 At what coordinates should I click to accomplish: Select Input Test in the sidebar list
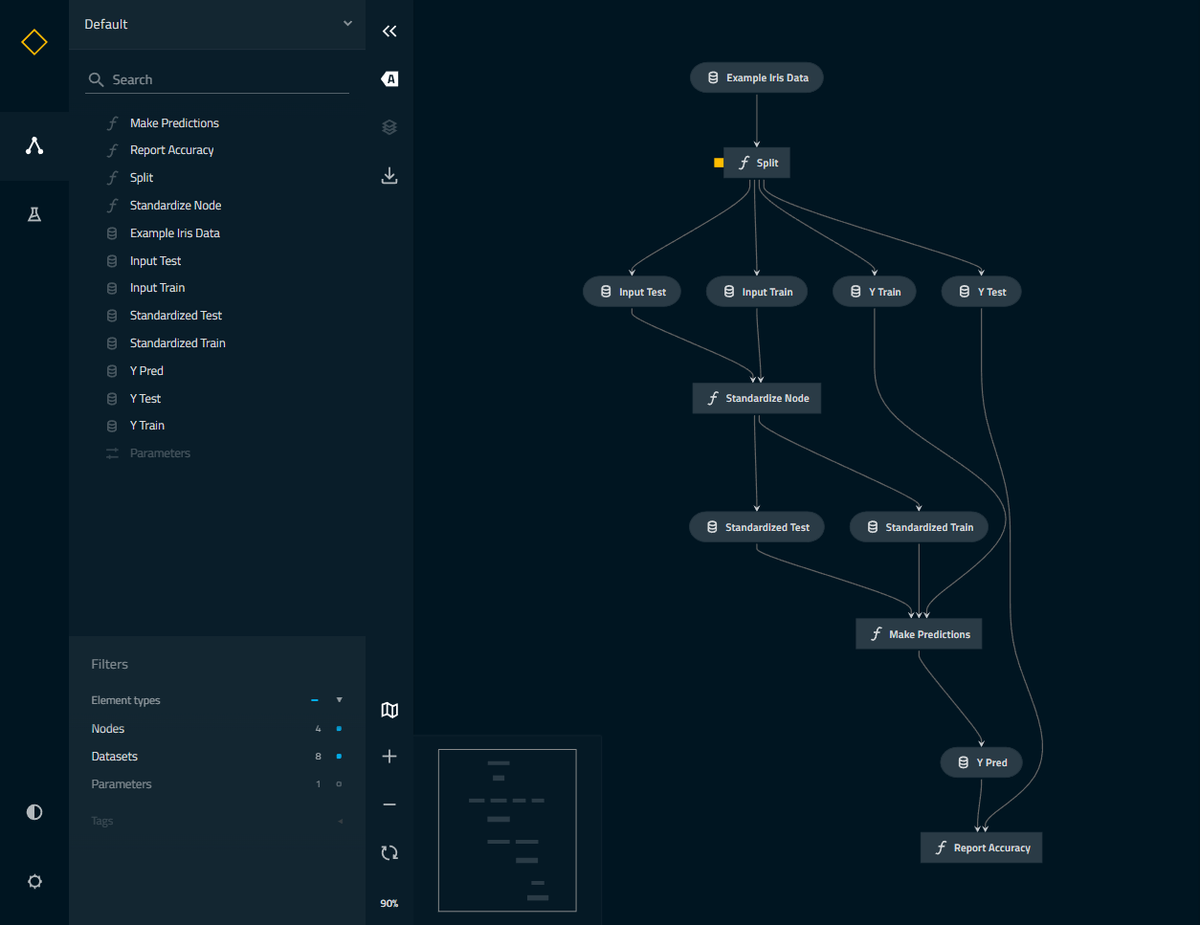pyautogui.click(x=155, y=261)
